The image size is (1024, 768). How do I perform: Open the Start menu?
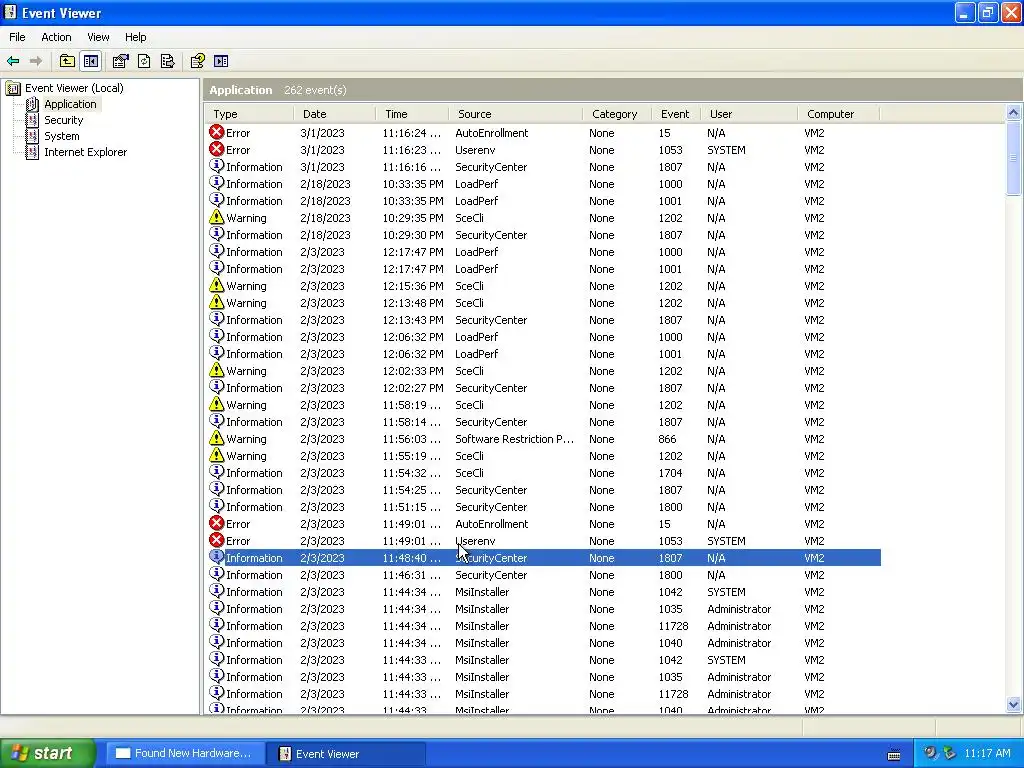coord(48,753)
